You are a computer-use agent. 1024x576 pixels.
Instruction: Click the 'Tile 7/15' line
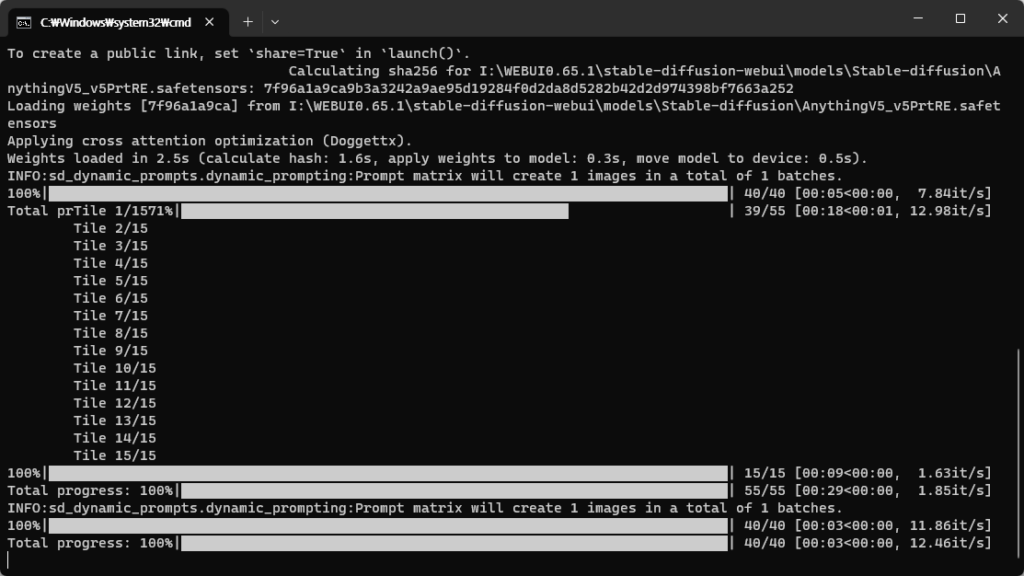[x=110, y=316]
